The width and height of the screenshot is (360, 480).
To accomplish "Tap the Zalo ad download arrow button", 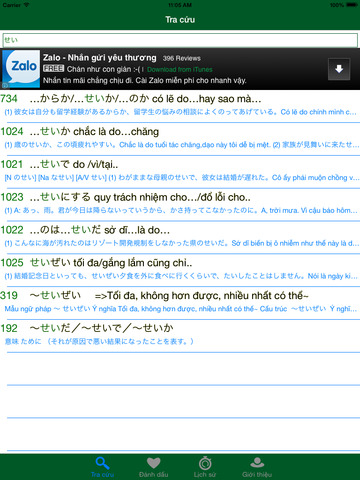I will 339,69.
